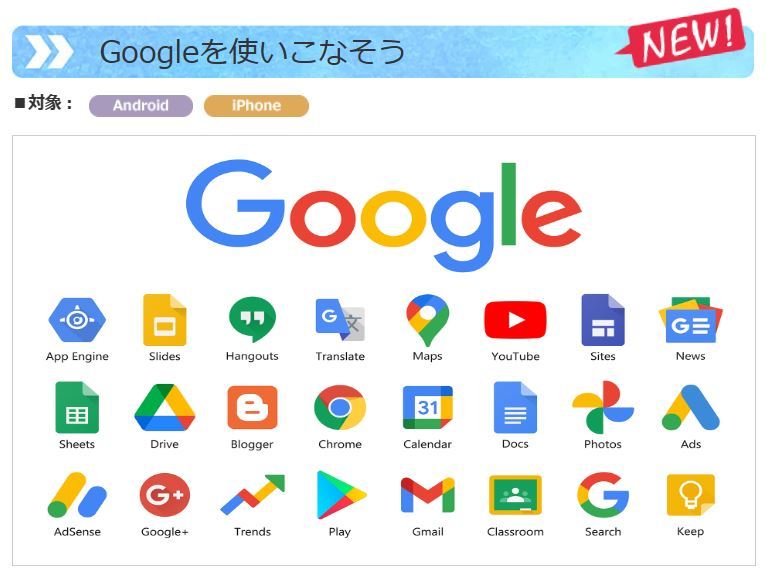
Task: Open the Google Play triangle icon
Action: point(341,495)
